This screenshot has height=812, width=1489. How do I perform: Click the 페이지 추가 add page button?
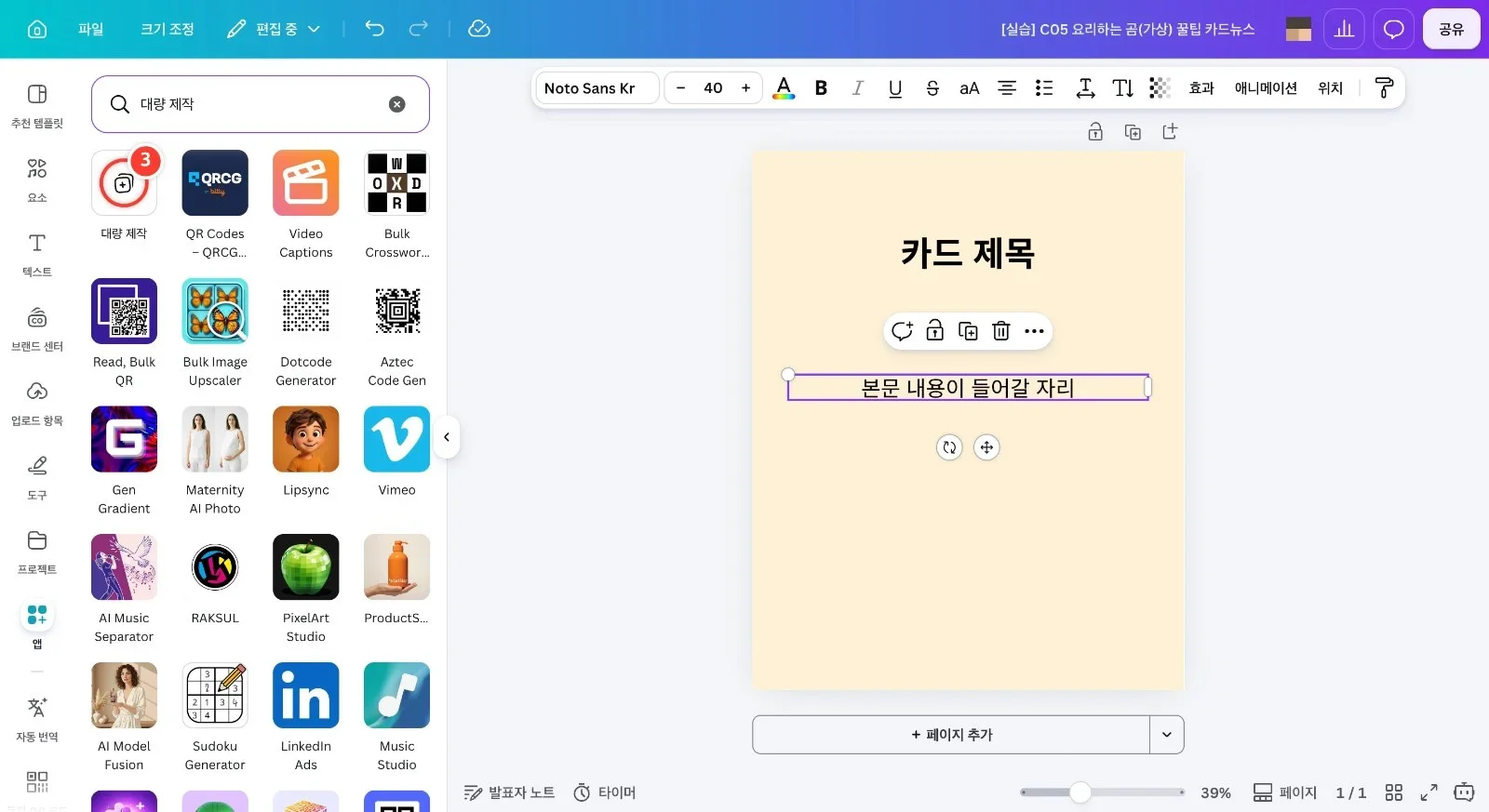pos(951,735)
